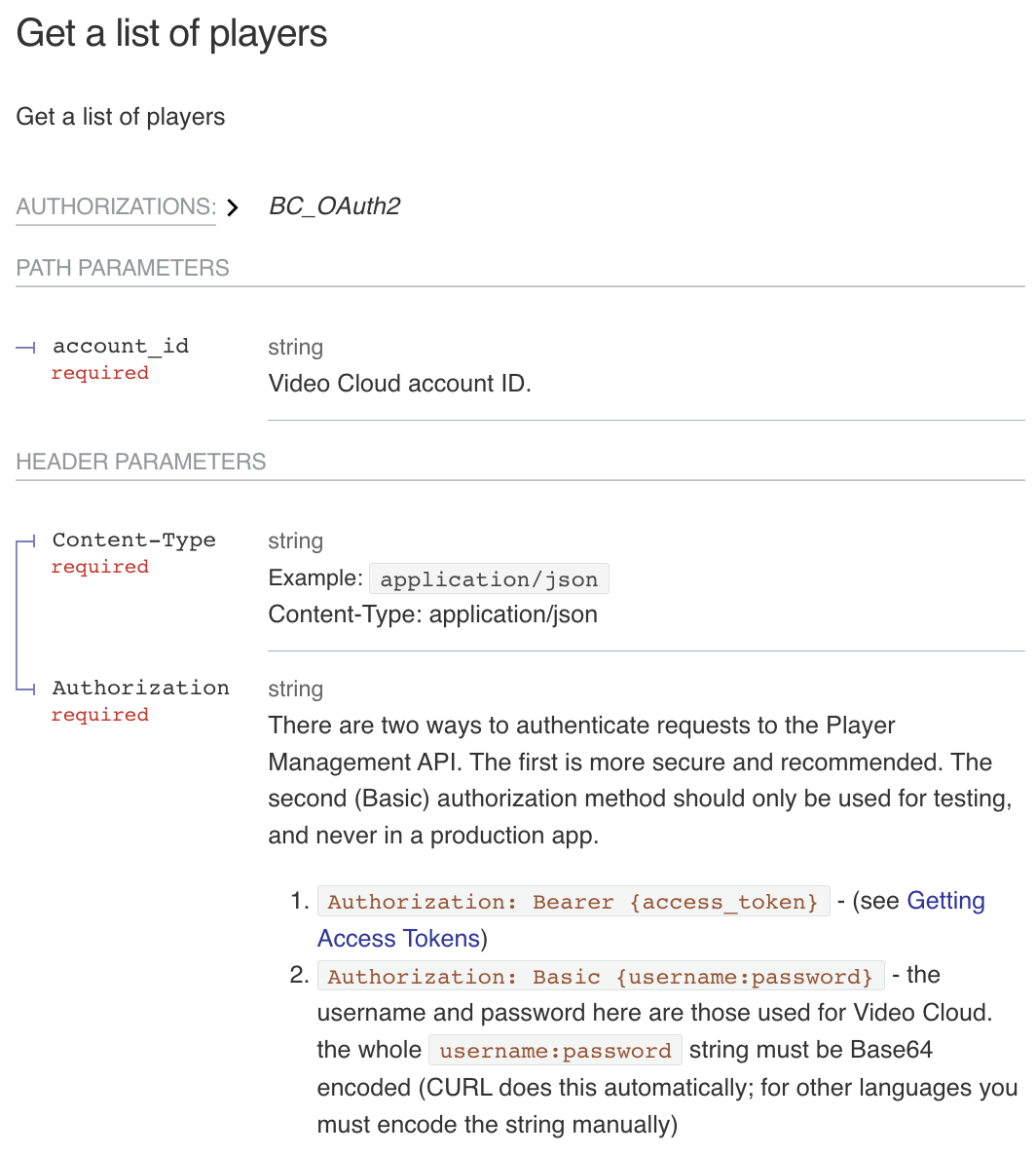Expand the AUTHORIZATIONS chevron arrow
Viewport: 1036px width, 1155px height.
[232, 207]
